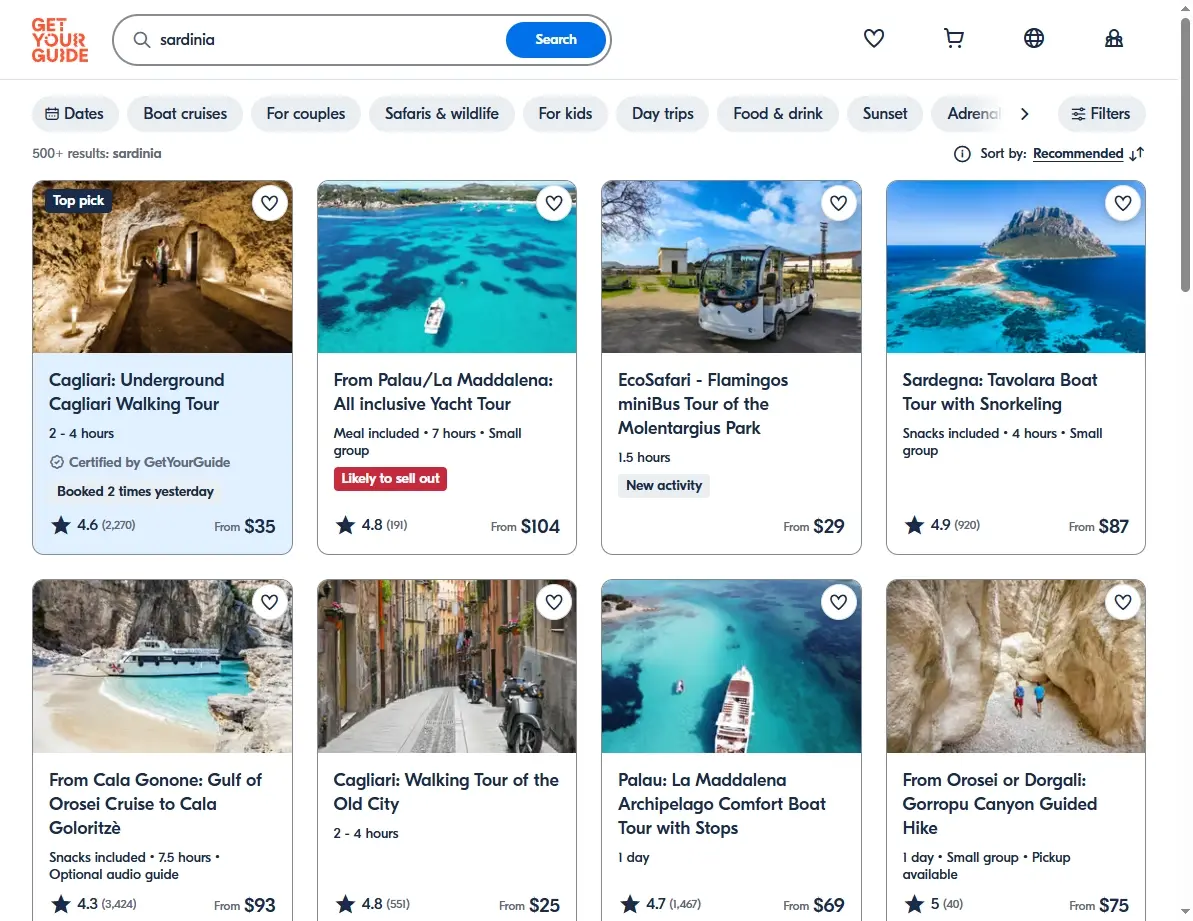Screen dimensions: 1193x921
Task: Open the Filters panel
Action: pyautogui.click(x=1101, y=113)
